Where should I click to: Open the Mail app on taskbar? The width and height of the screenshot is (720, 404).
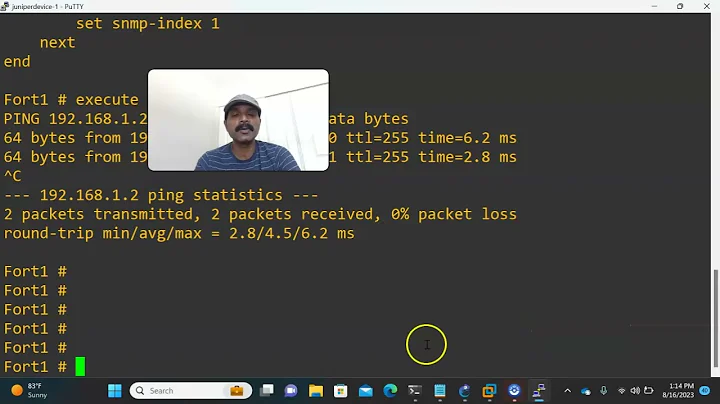tap(366, 391)
